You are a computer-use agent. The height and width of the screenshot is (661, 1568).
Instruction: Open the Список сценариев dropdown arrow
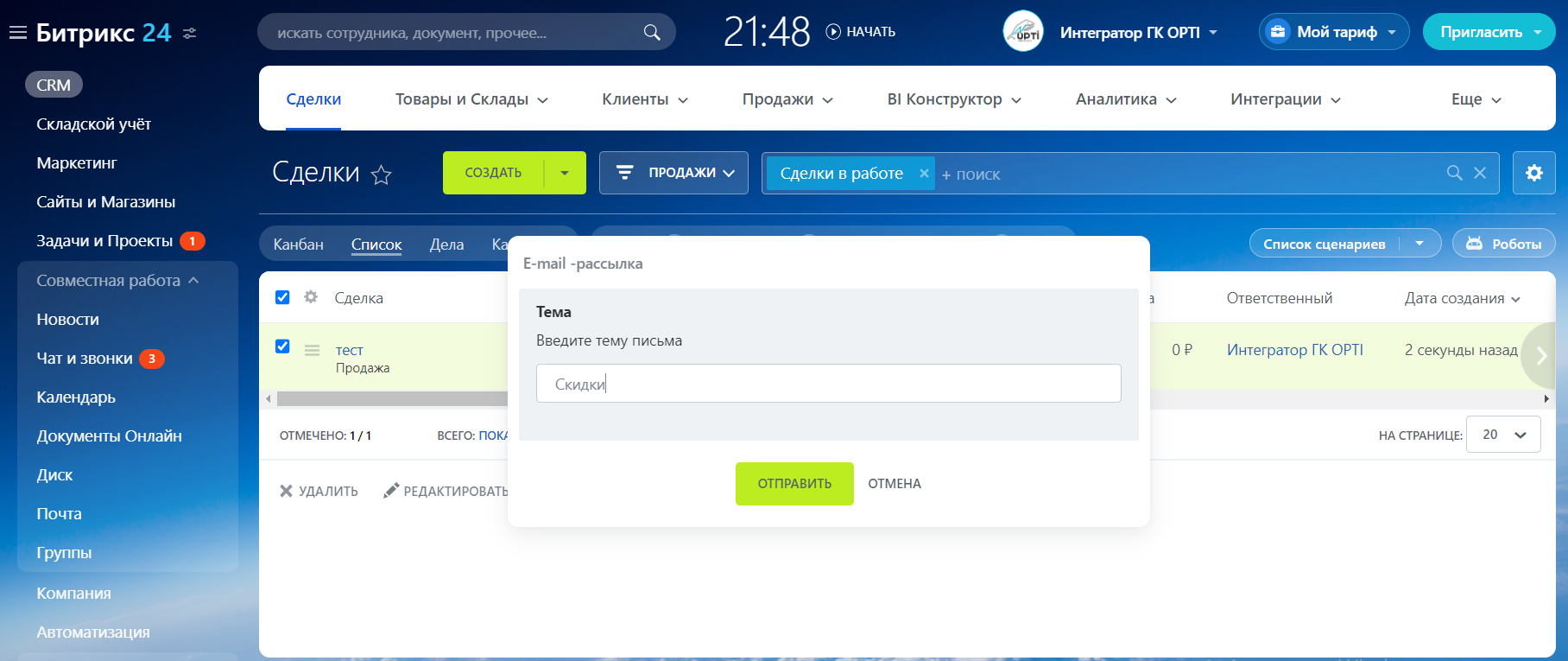point(1420,244)
